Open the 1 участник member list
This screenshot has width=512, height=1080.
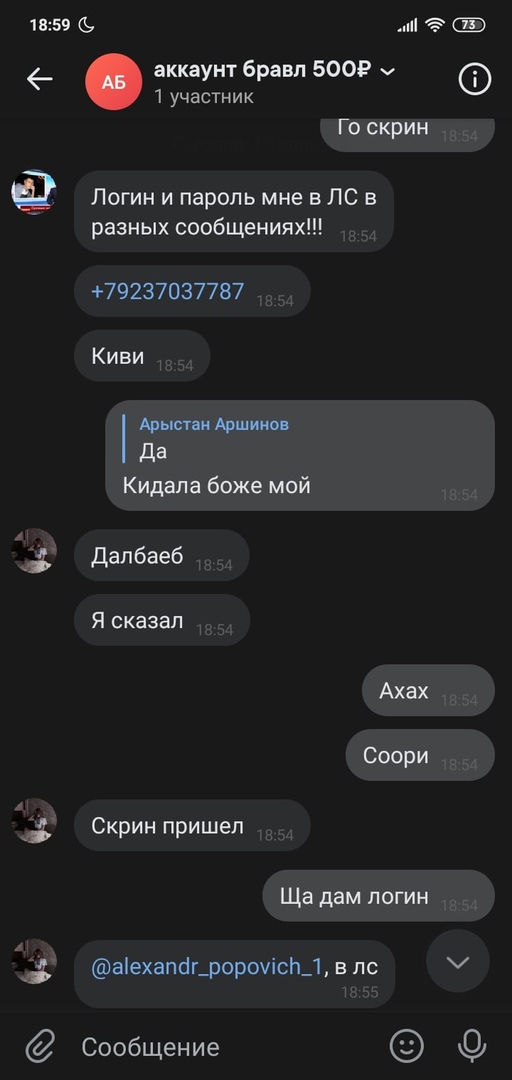(204, 96)
